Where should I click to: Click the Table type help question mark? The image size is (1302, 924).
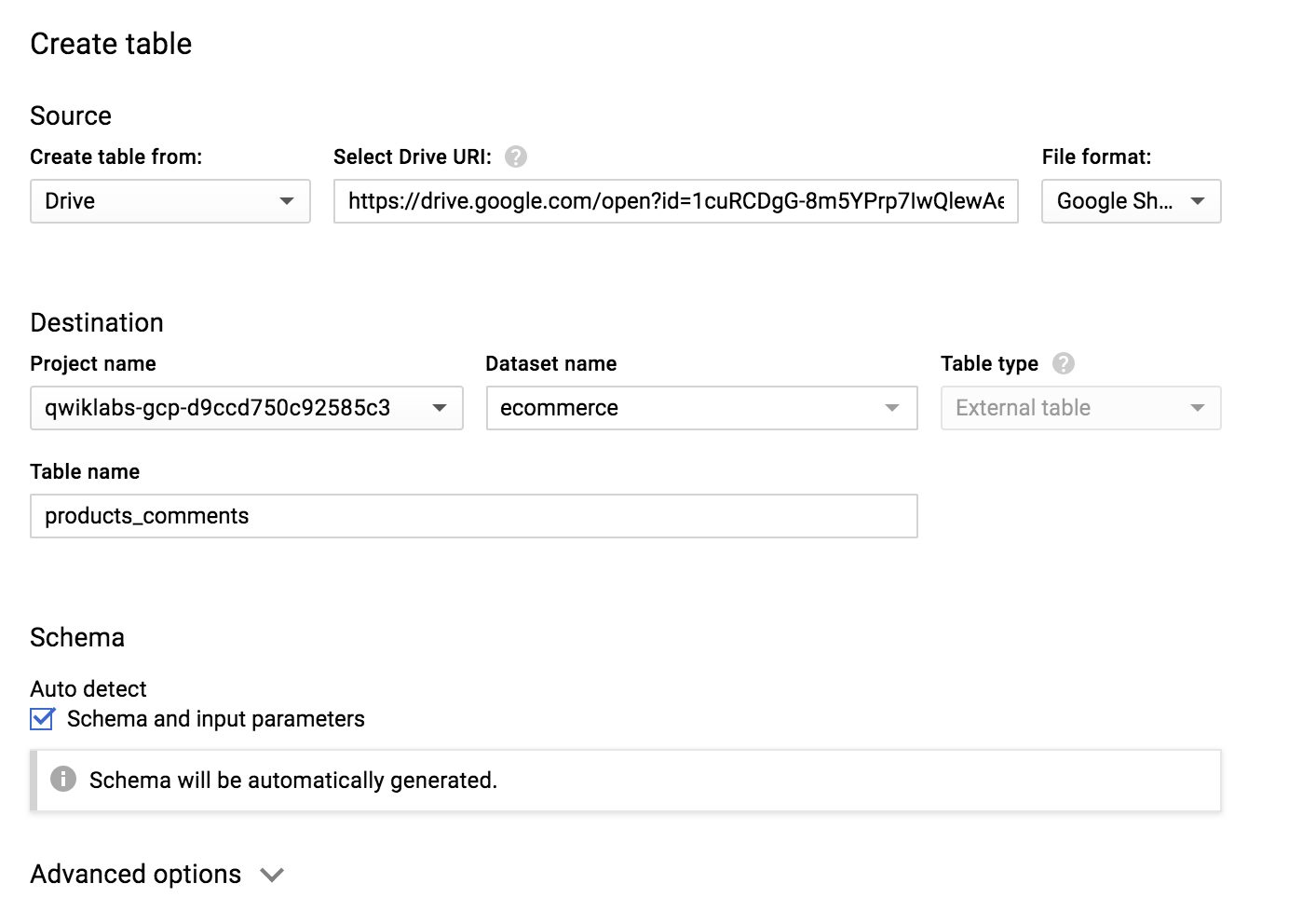point(1065,363)
